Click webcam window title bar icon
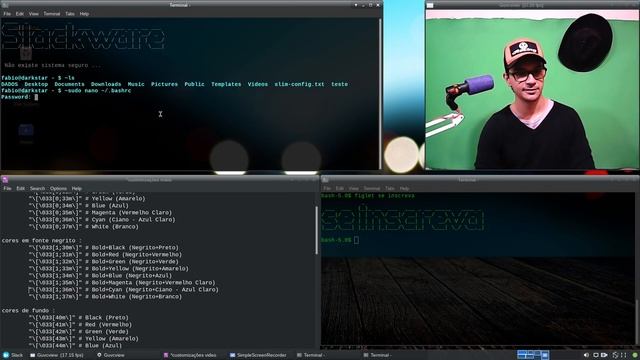Screen dimensions: 640x360 [x=430, y=5]
